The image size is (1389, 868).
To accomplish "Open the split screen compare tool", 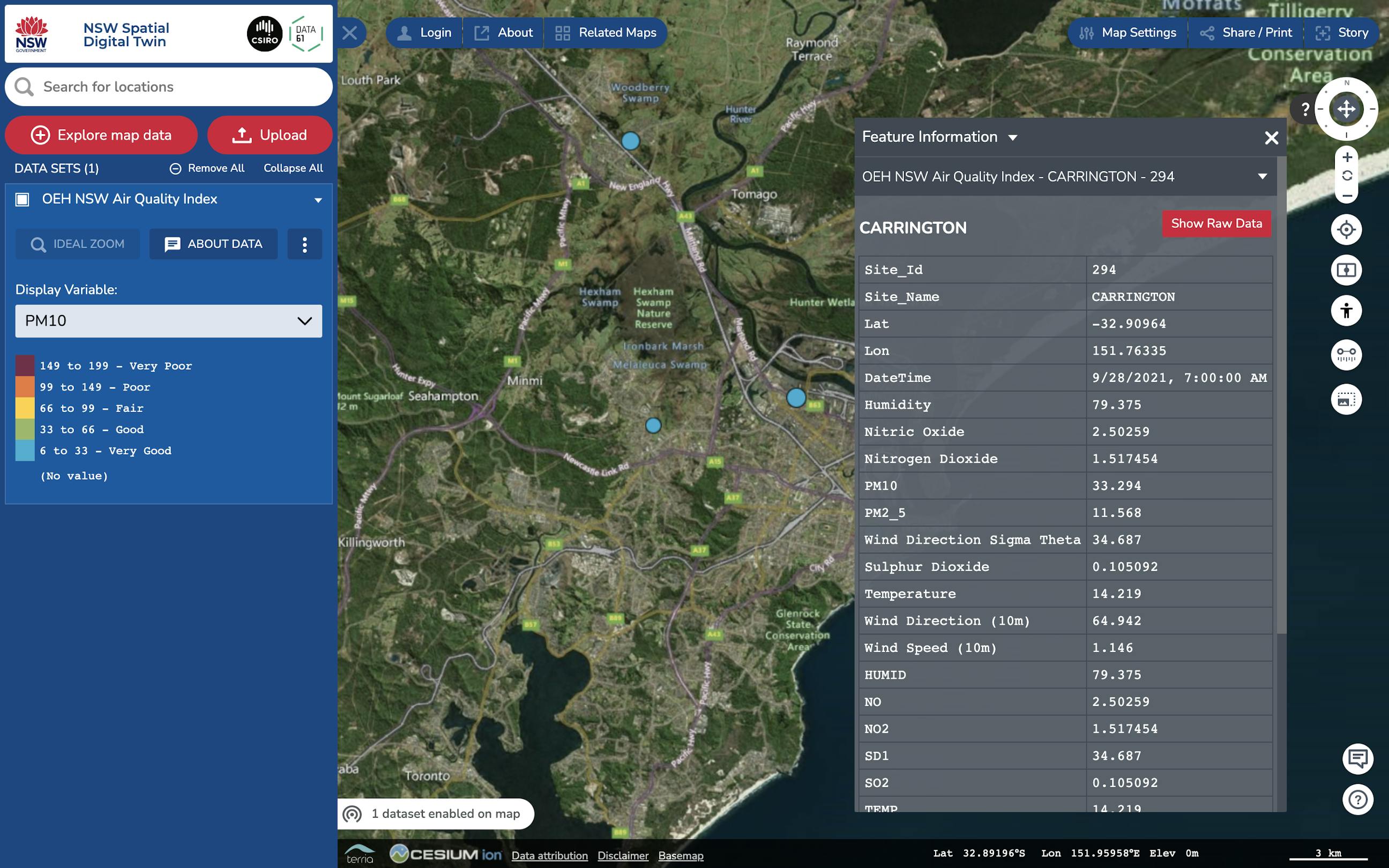I will pos(1347,269).
